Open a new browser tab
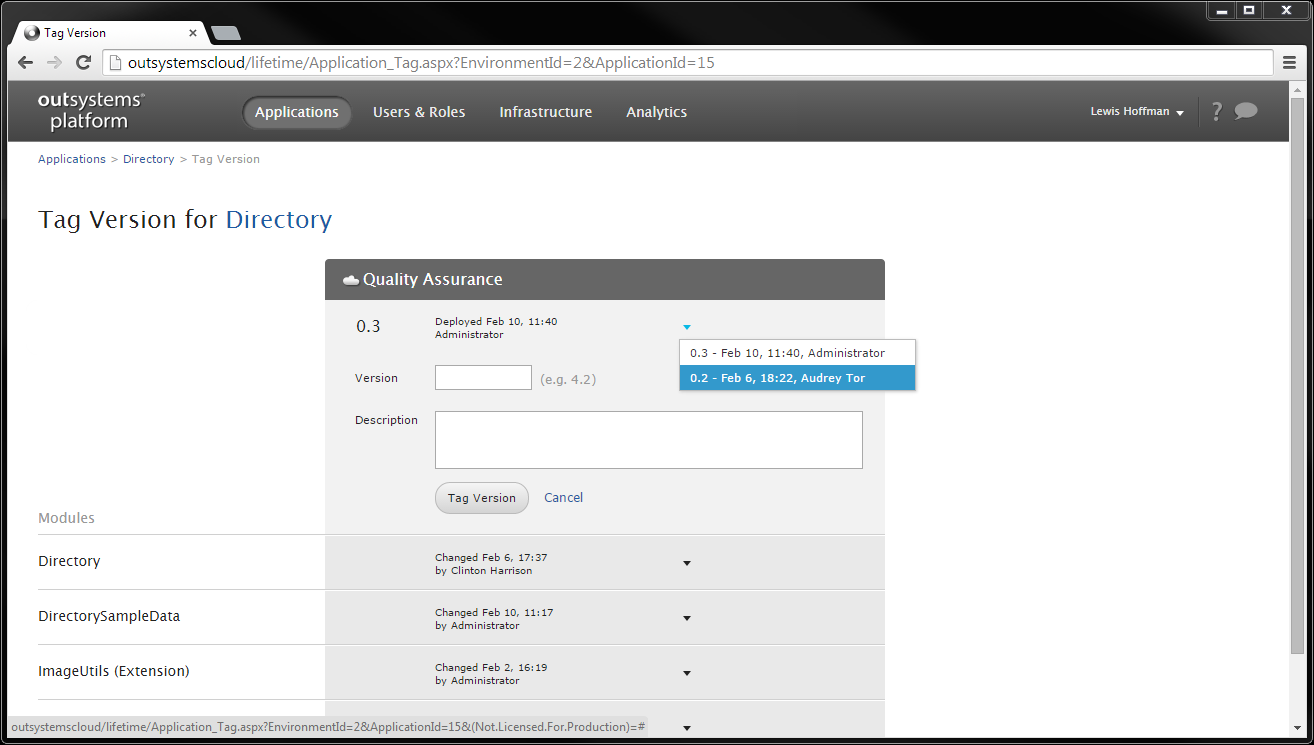The height and width of the screenshot is (745, 1314). pyautogui.click(x=226, y=33)
